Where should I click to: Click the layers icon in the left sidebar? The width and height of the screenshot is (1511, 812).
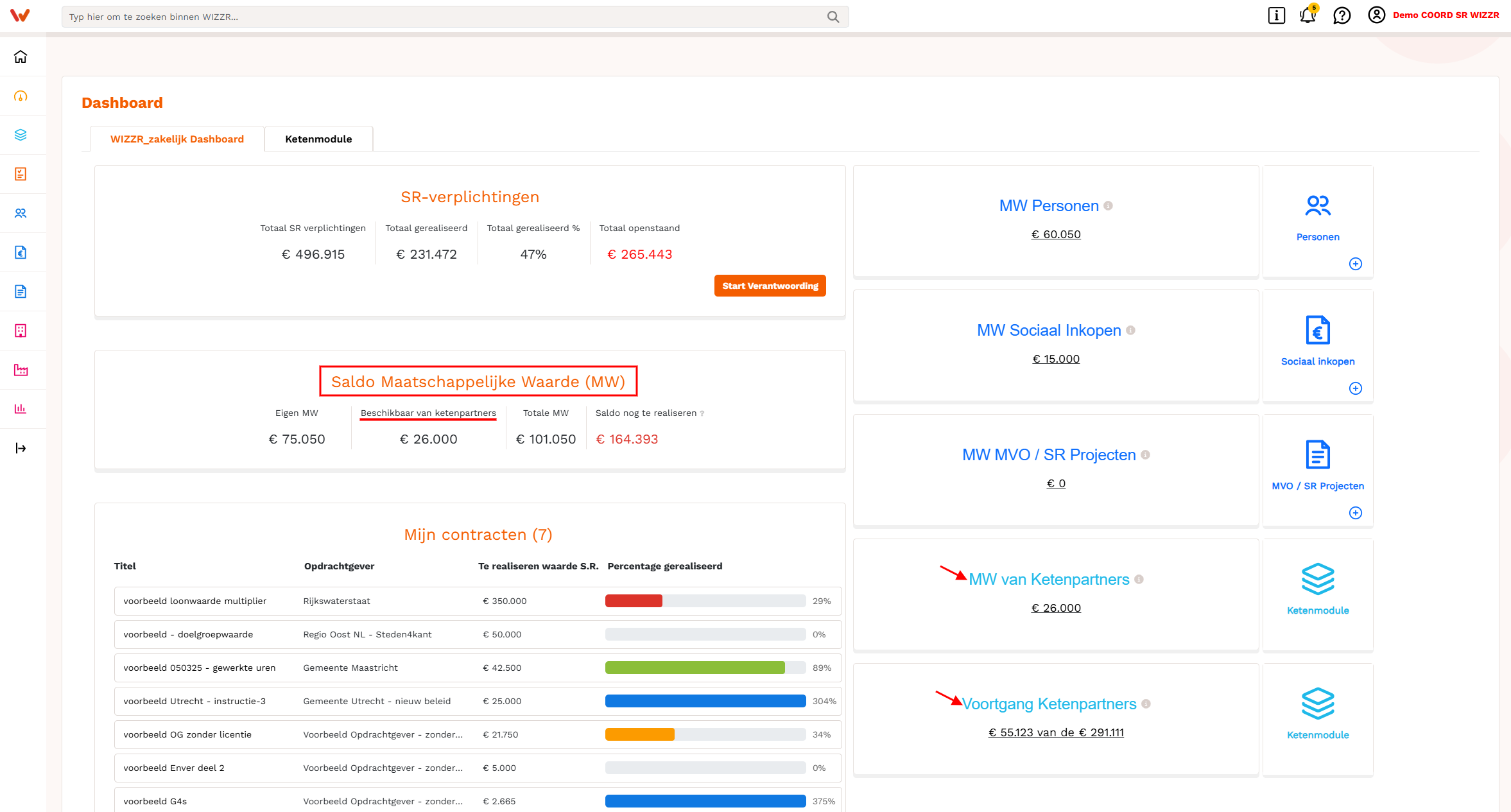[x=21, y=135]
